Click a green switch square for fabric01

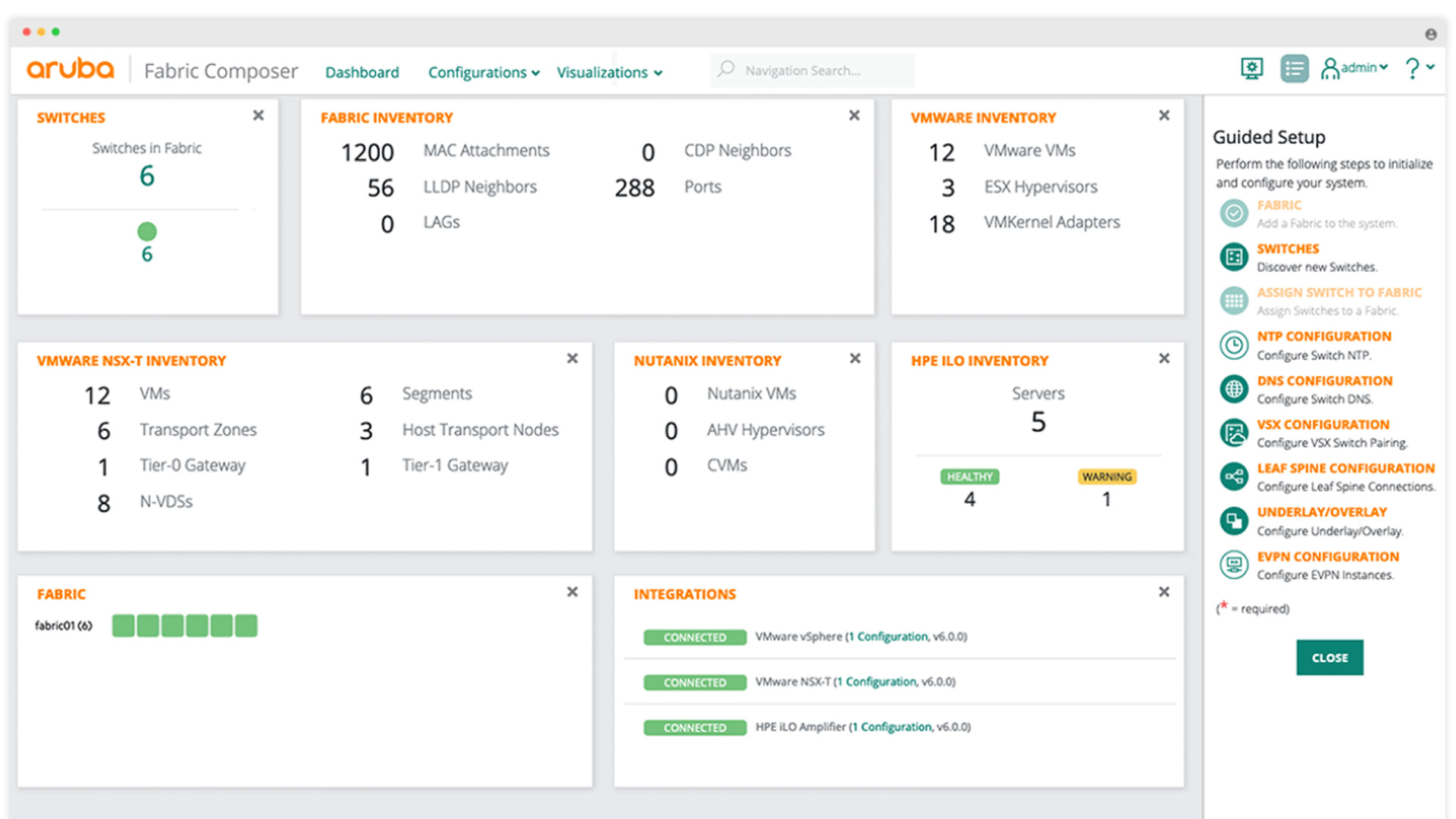(x=123, y=626)
